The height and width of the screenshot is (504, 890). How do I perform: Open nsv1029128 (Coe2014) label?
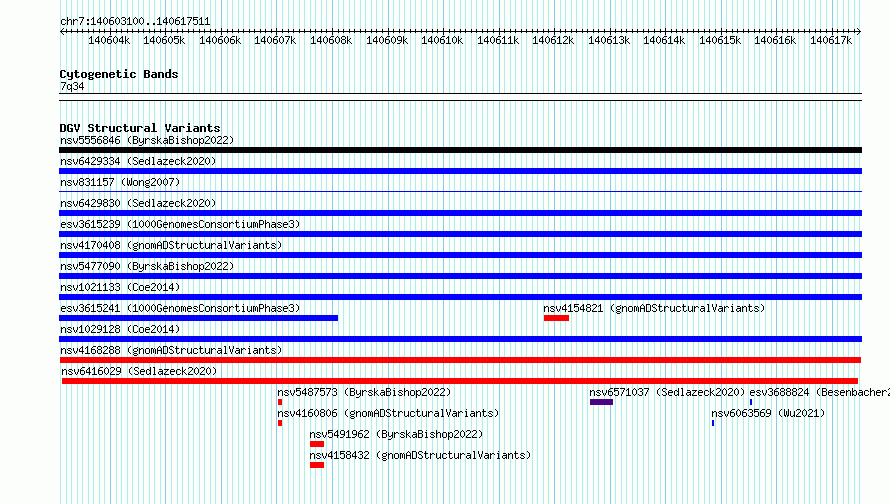click(x=120, y=329)
